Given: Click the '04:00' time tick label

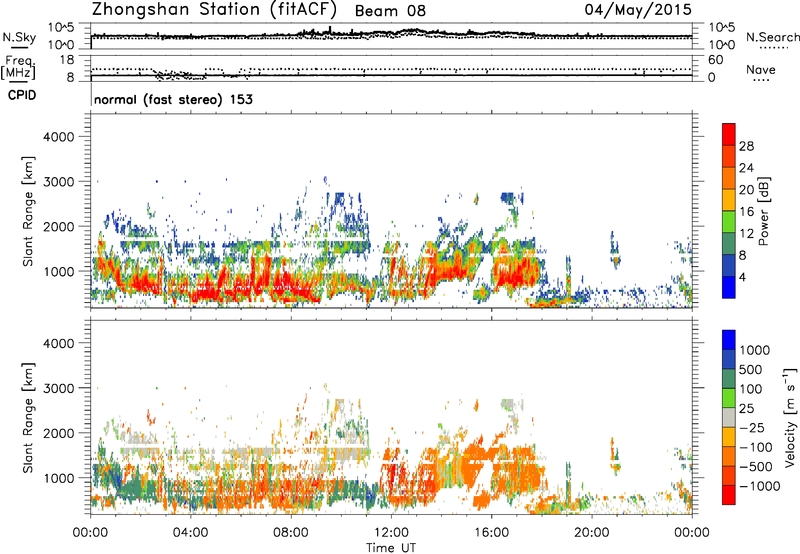Looking at the screenshot, I should (191, 533).
